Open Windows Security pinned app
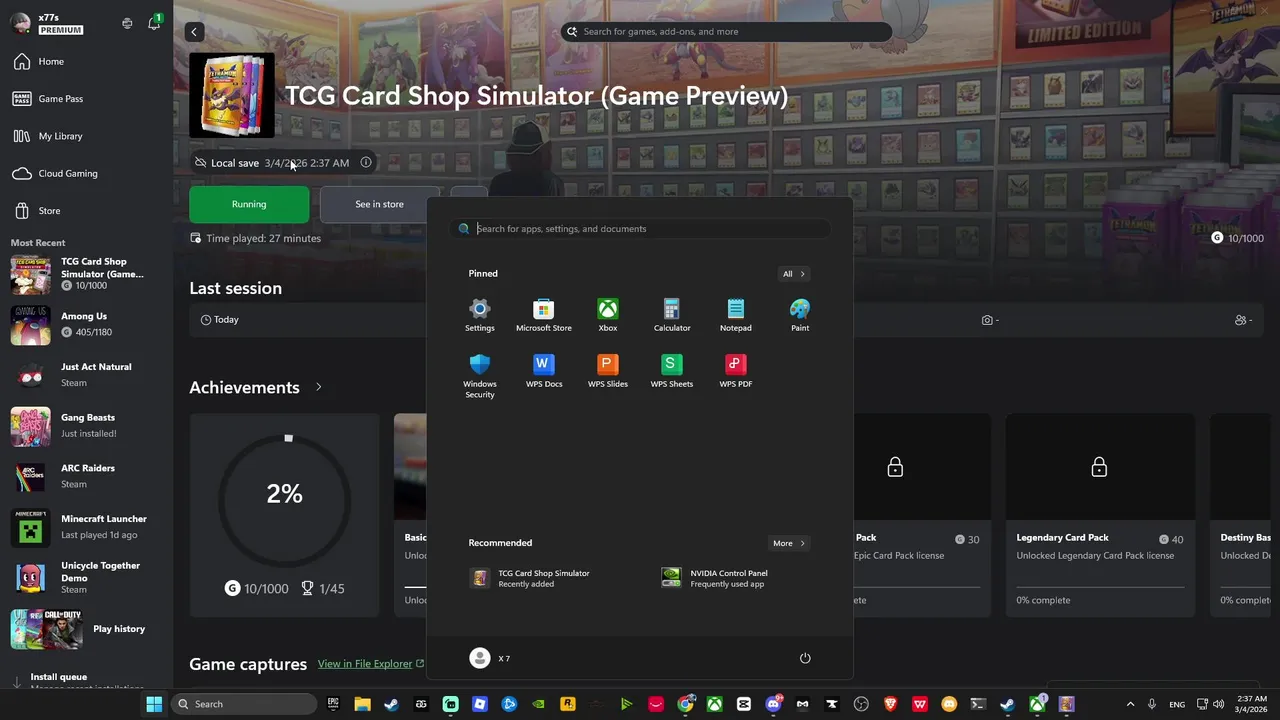This screenshot has width=1280, height=720. (480, 376)
